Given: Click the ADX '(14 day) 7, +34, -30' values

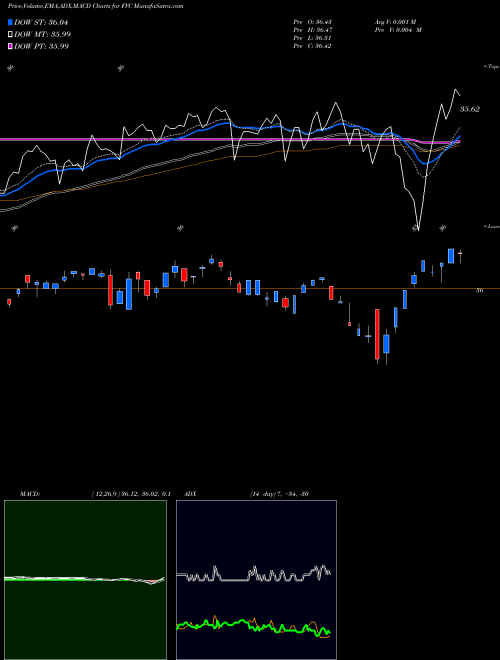Looking at the screenshot, I should point(279,494).
